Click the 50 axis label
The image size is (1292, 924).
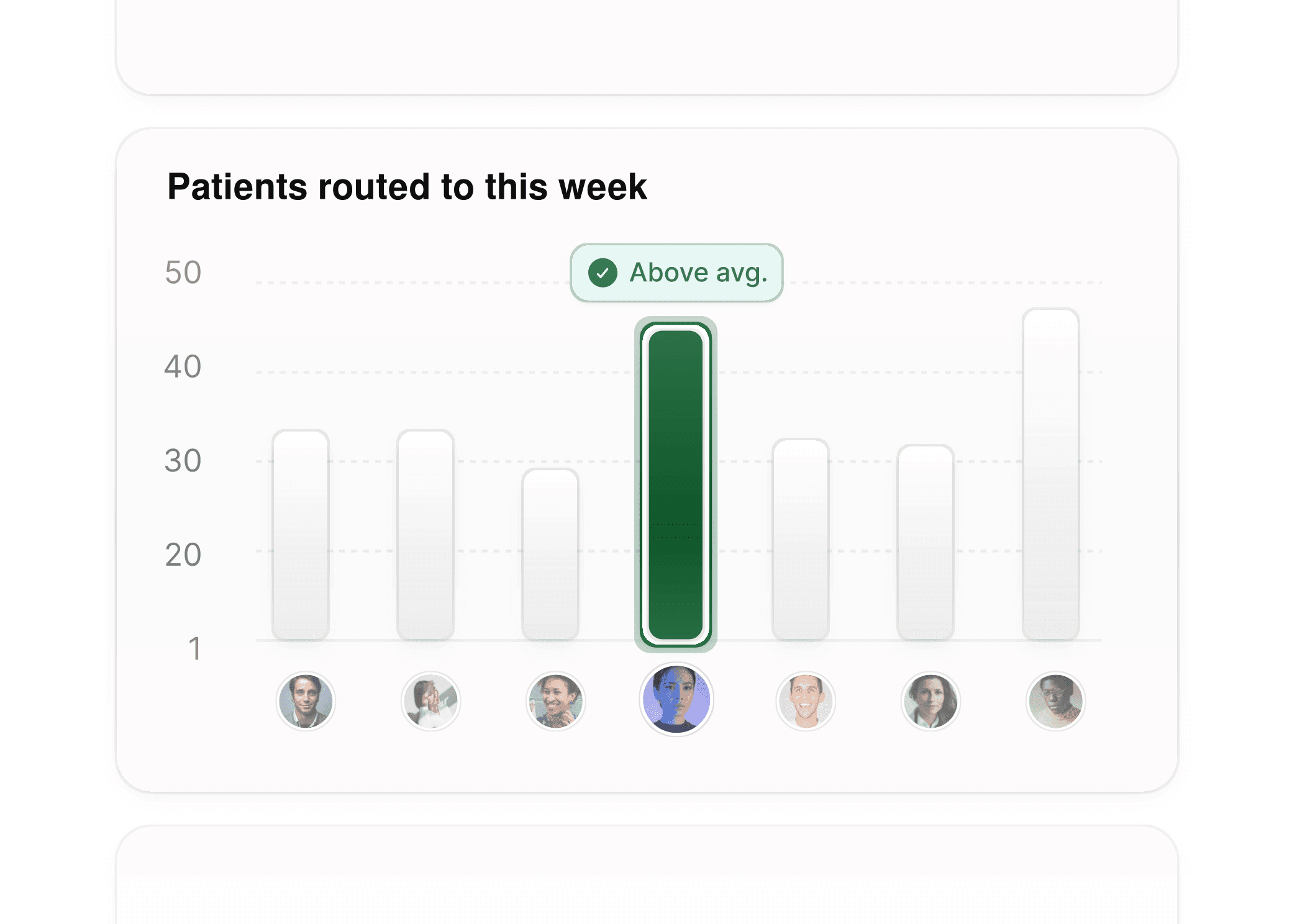coord(183,272)
